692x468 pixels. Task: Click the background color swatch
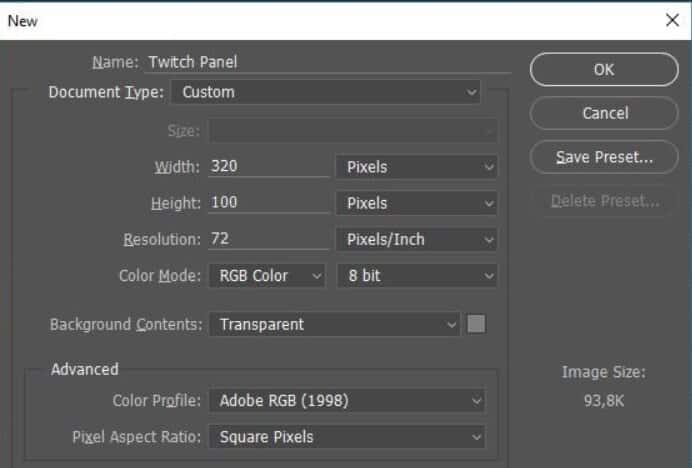pos(476,324)
